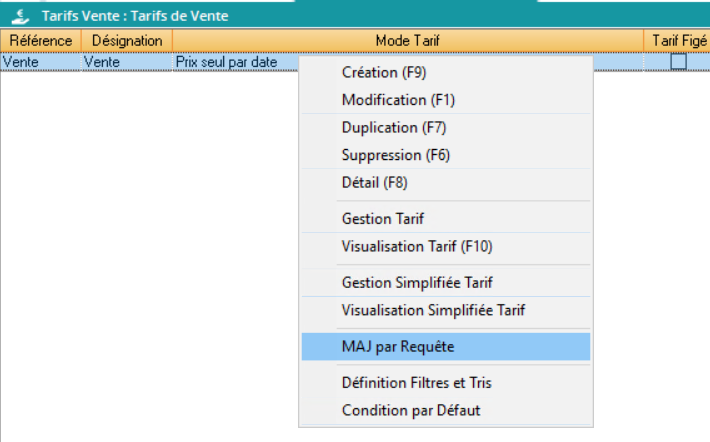Click the Désignation column header

tap(126, 40)
